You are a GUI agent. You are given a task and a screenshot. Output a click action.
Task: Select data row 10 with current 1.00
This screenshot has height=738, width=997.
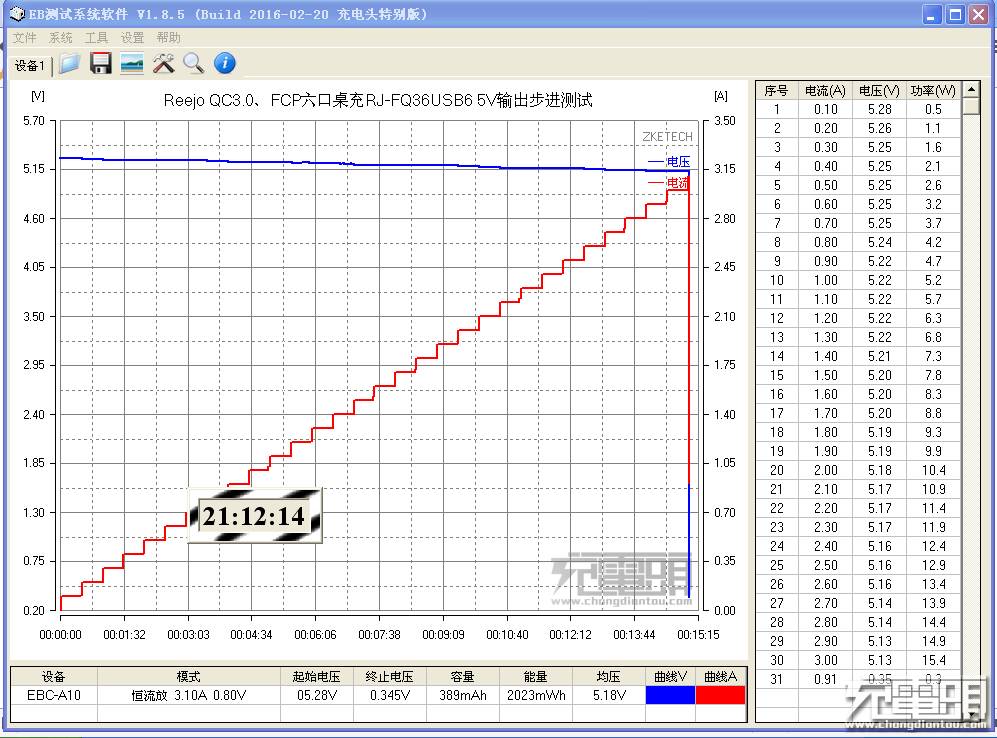pyautogui.click(x=859, y=280)
